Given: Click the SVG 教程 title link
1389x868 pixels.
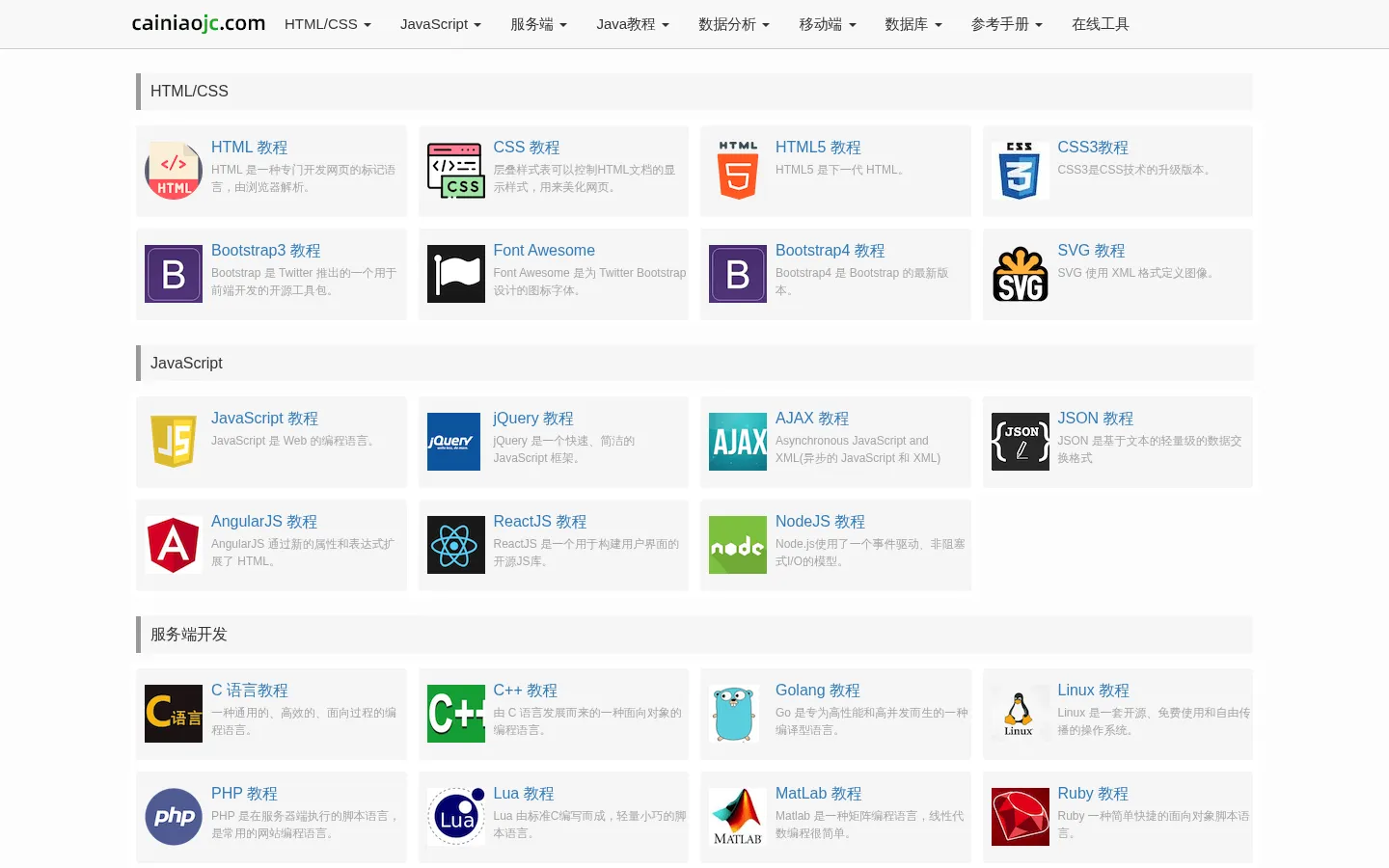Looking at the screenshot, I should (x=1091, y=251).
